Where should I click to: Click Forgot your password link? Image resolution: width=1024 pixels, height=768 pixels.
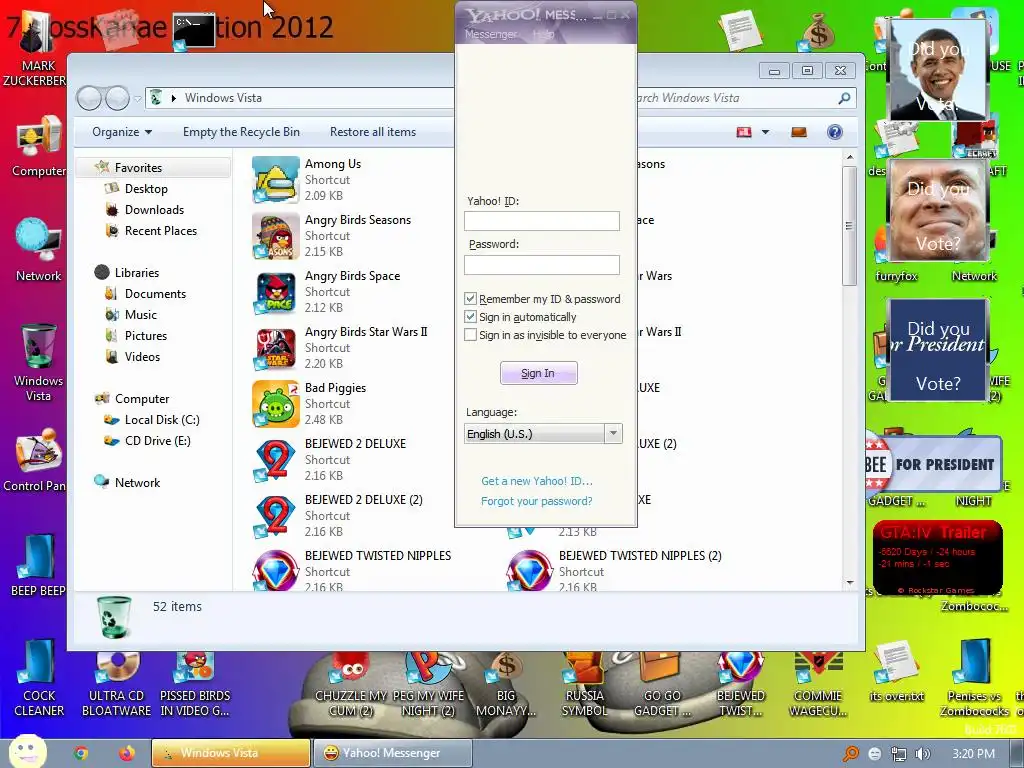(537, 502)
